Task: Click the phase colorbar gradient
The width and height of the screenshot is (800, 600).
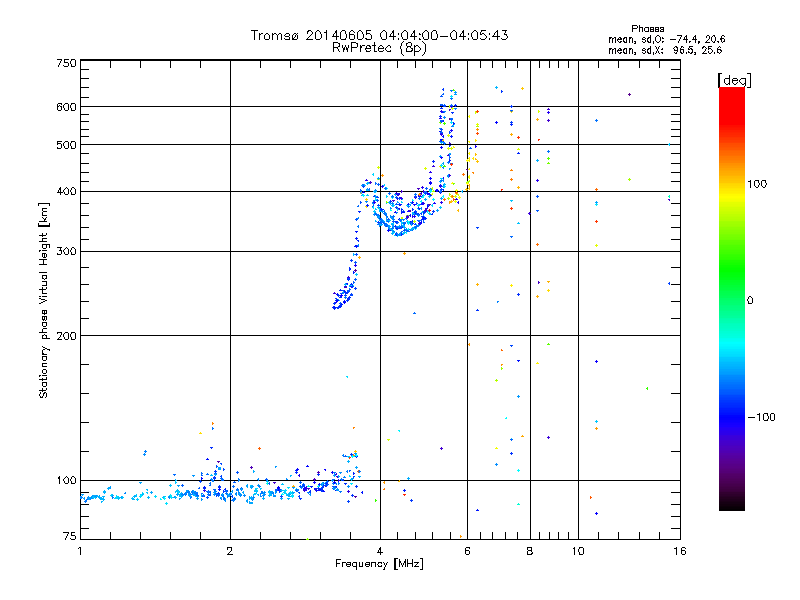Action: pos(732,299)
